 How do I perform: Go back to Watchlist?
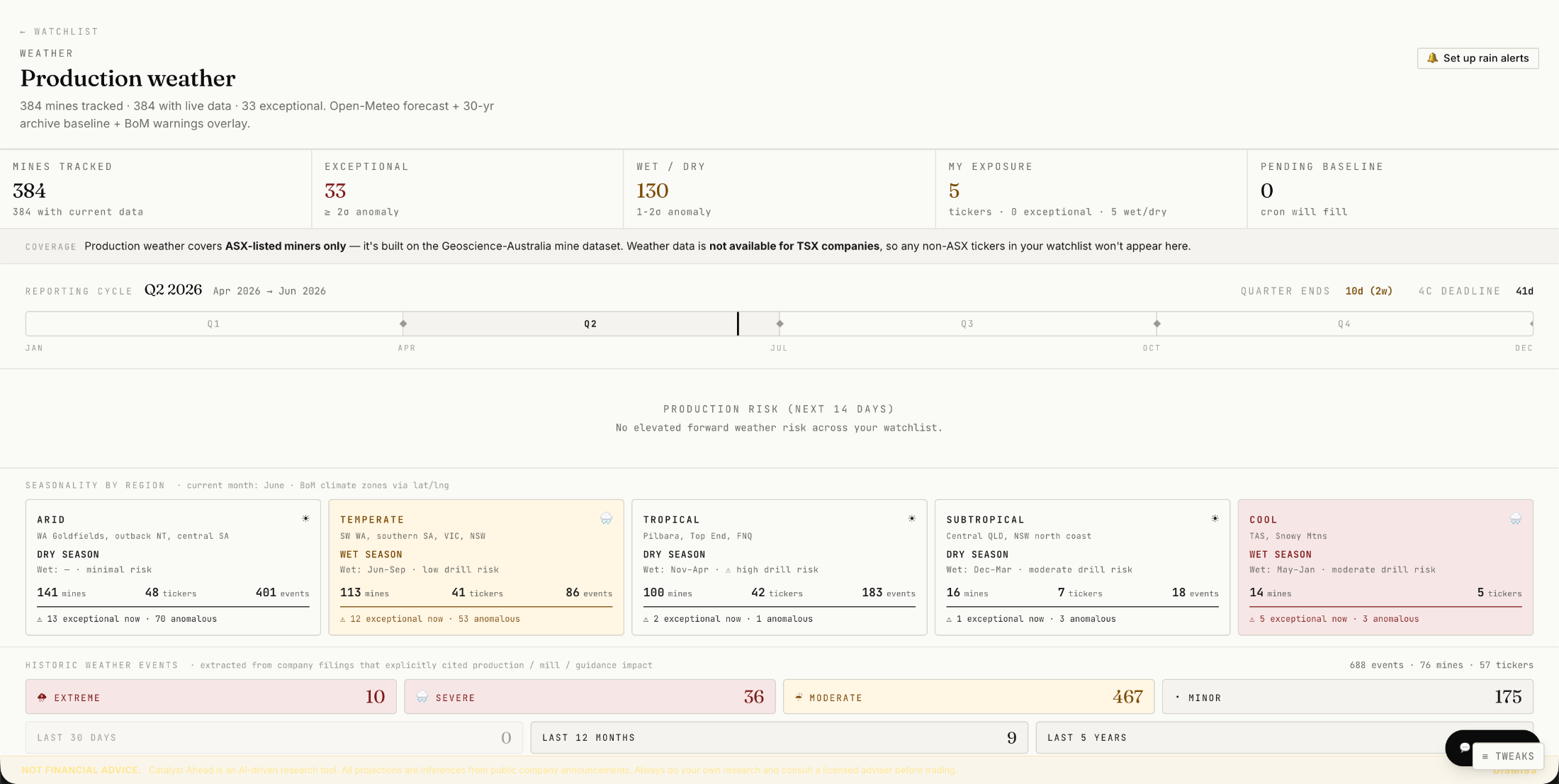click(x=59, y=32)
